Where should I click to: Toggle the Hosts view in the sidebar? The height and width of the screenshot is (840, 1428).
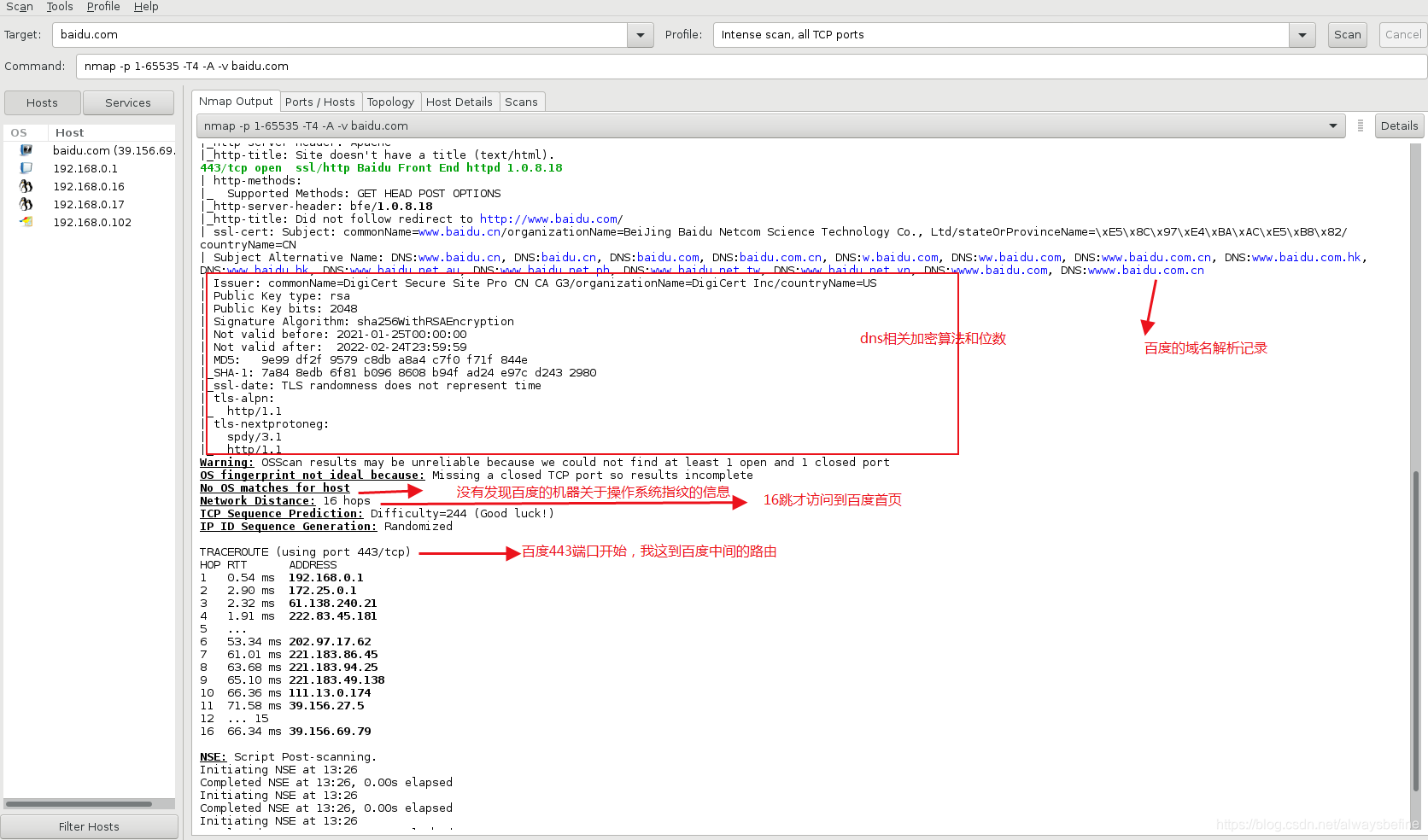tap(42, 102)
